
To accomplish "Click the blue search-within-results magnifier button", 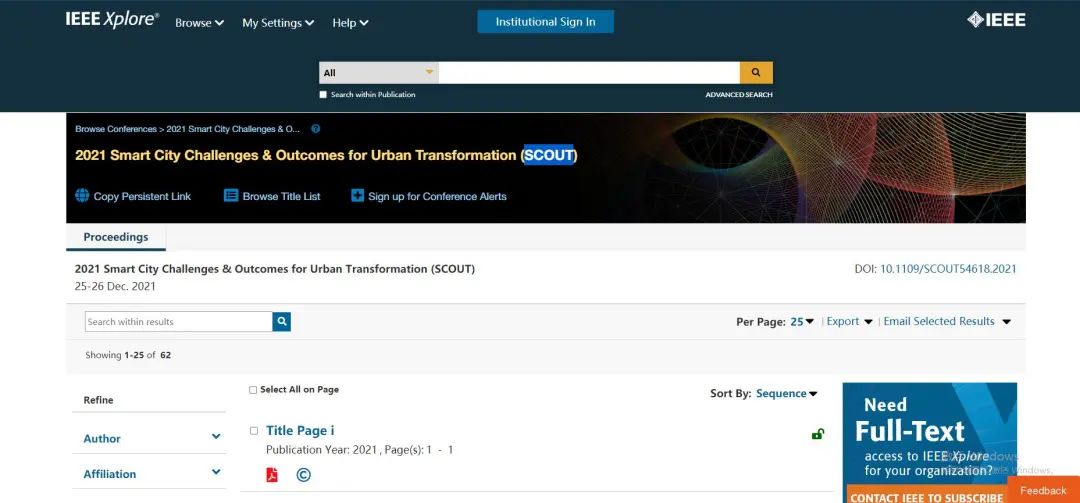I will click(282, 322).
